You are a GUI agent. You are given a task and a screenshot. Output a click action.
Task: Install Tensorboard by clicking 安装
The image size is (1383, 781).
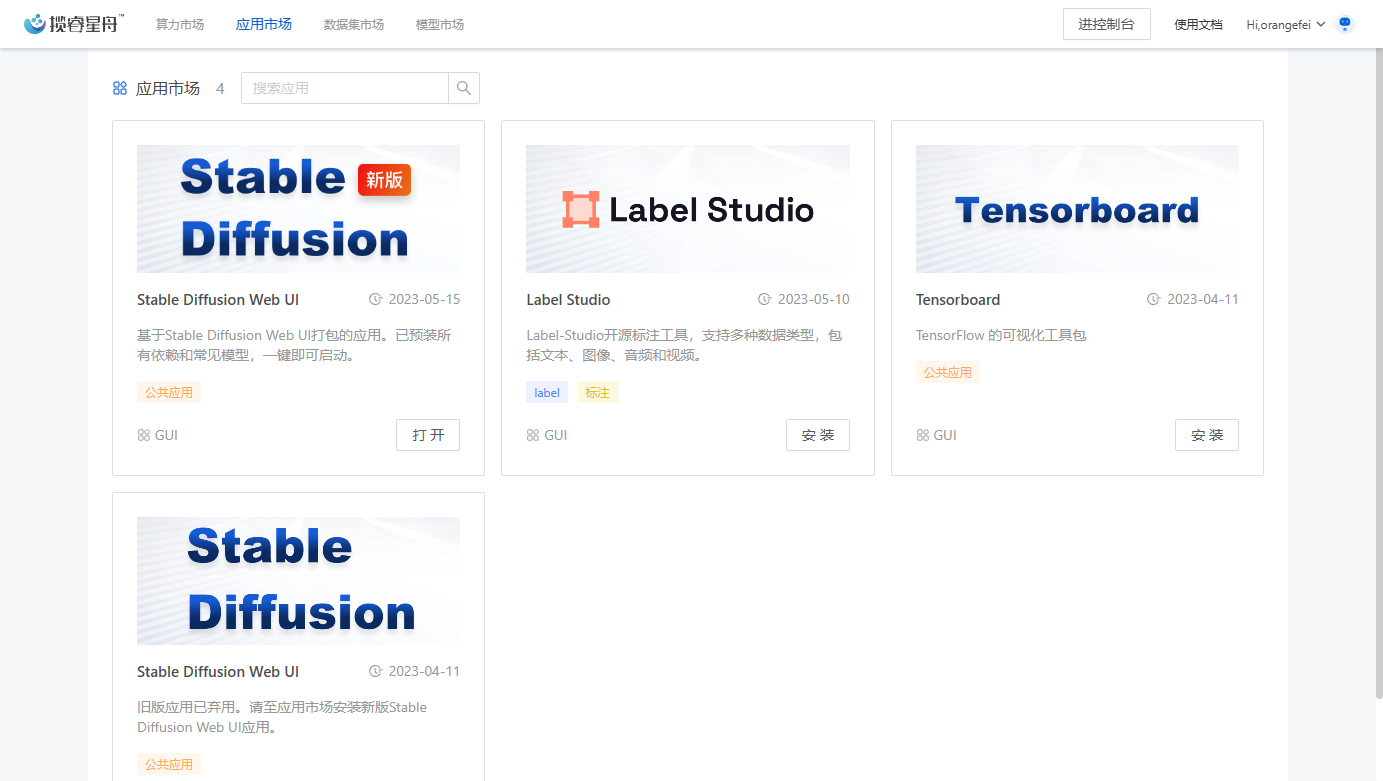[x=1206, y=435]
